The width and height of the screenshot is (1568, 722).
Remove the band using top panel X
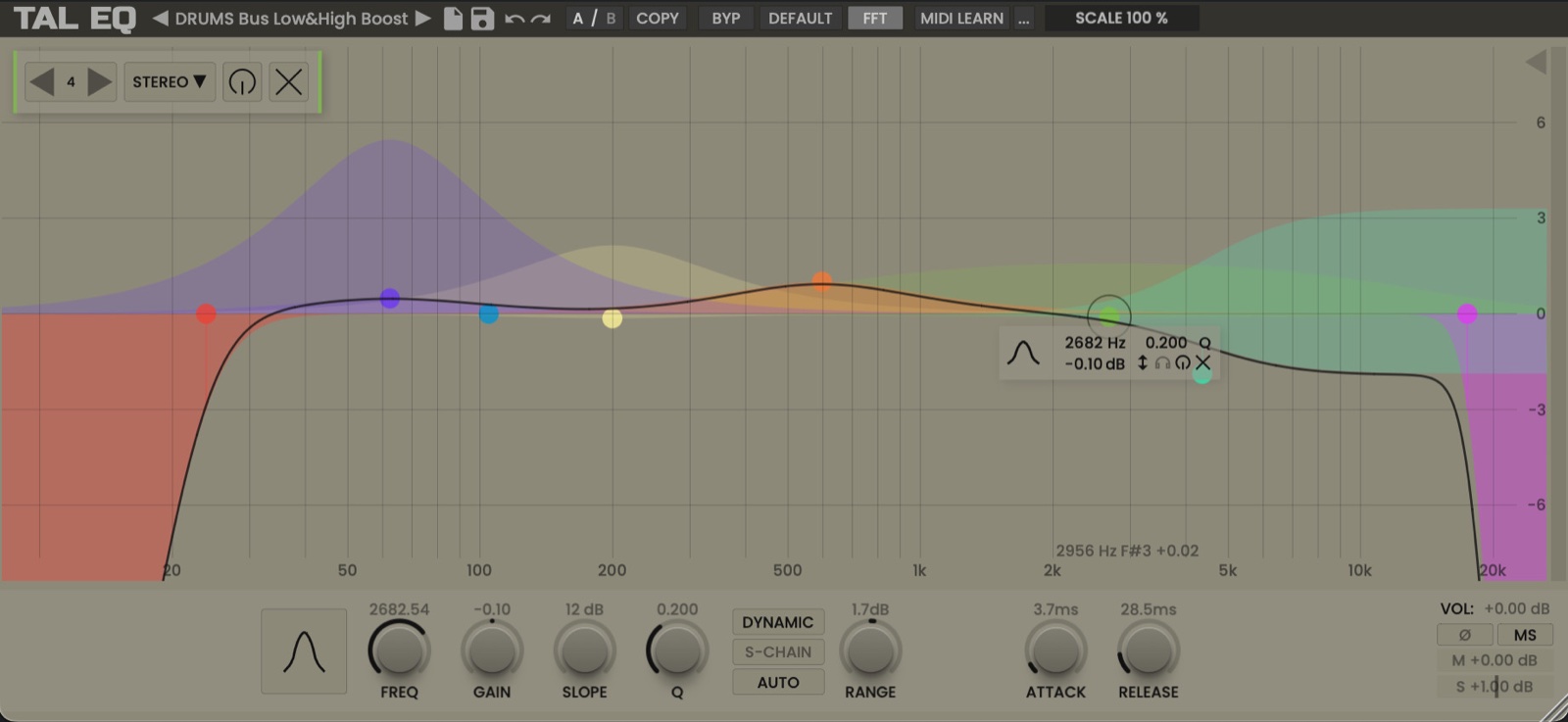(x=289, y=82)
